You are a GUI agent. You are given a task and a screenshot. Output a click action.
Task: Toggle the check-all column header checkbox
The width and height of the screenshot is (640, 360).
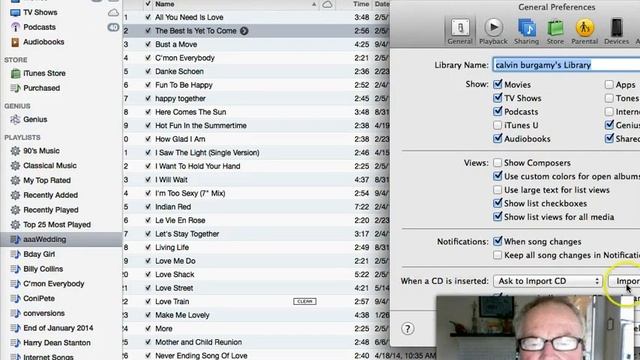[148, 4]
